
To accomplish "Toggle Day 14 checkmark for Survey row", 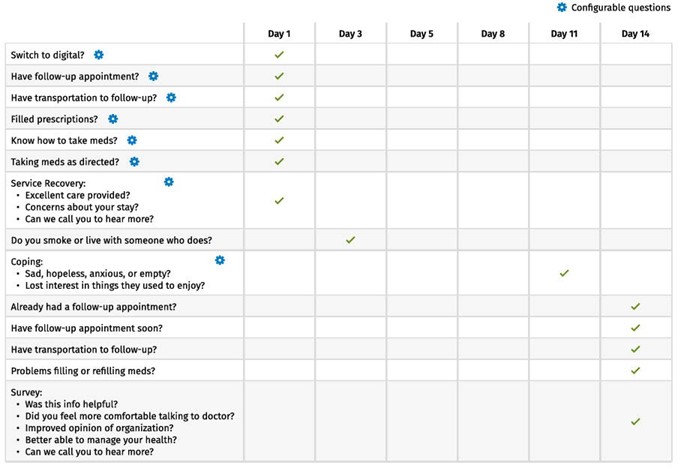I will [x=635, y=422].
